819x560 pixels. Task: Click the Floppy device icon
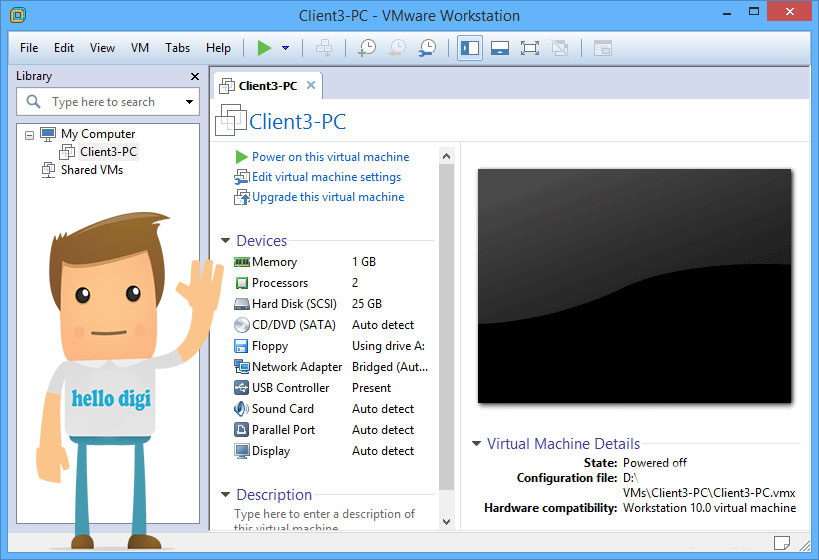tap(241, 346)
